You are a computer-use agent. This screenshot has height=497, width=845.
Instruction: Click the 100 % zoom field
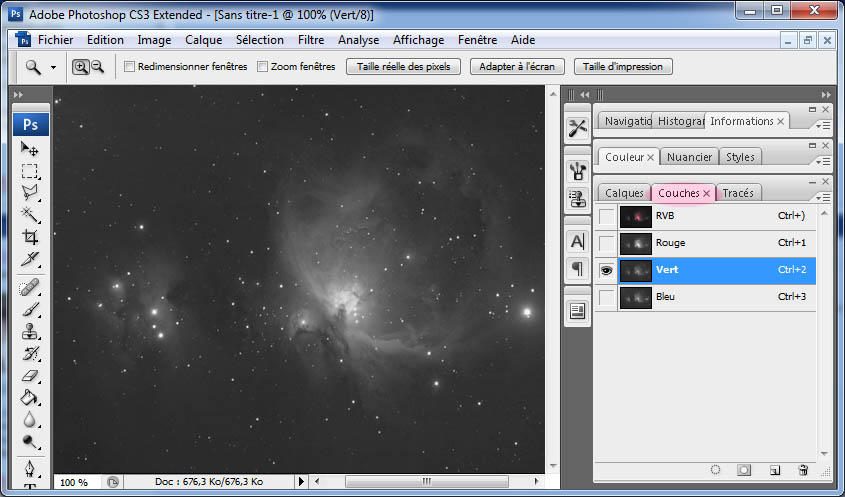[77, 482]
